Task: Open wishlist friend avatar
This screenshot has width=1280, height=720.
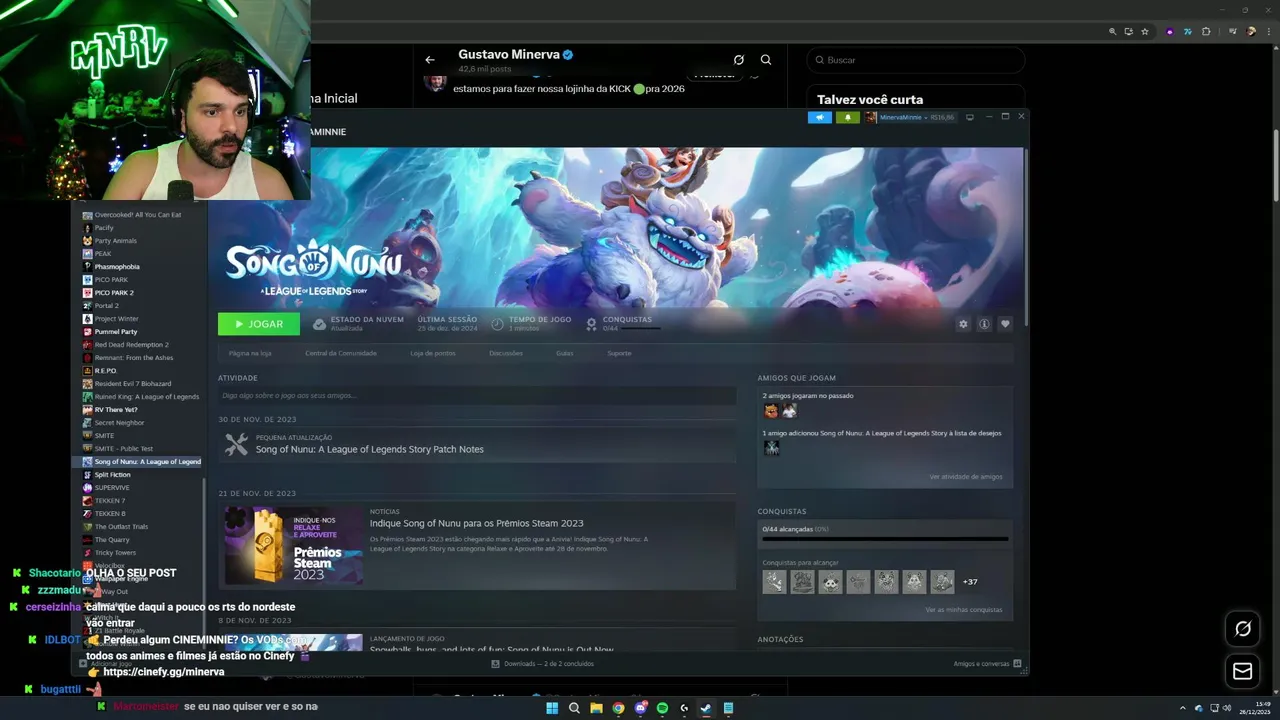Action: point(771,448)
